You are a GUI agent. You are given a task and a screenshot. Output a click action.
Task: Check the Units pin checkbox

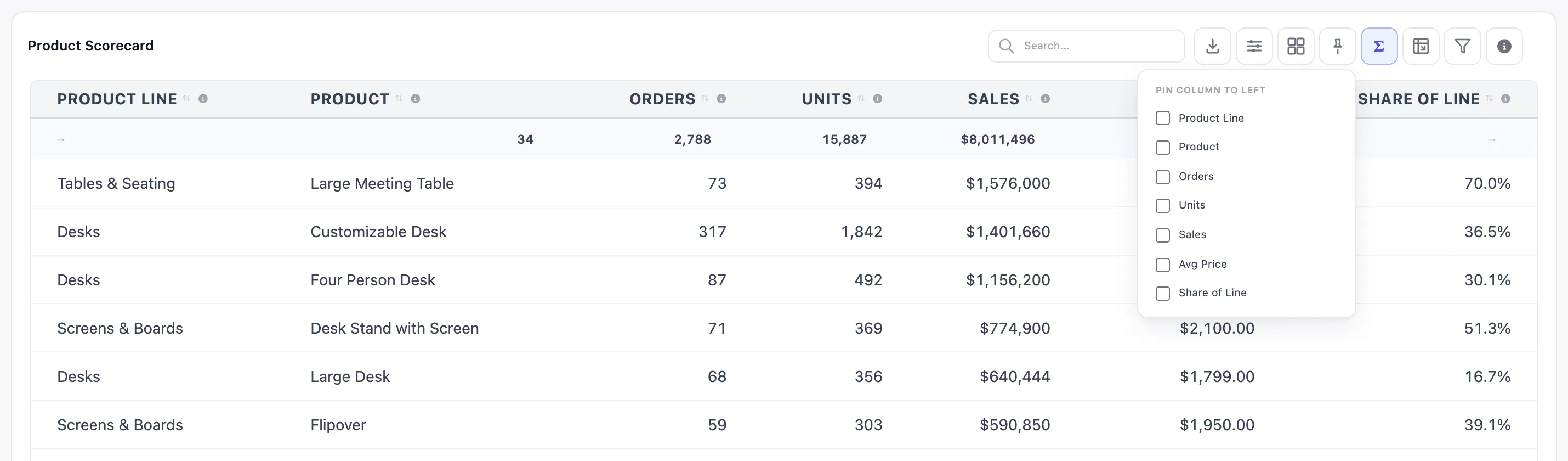point(1163,206)
